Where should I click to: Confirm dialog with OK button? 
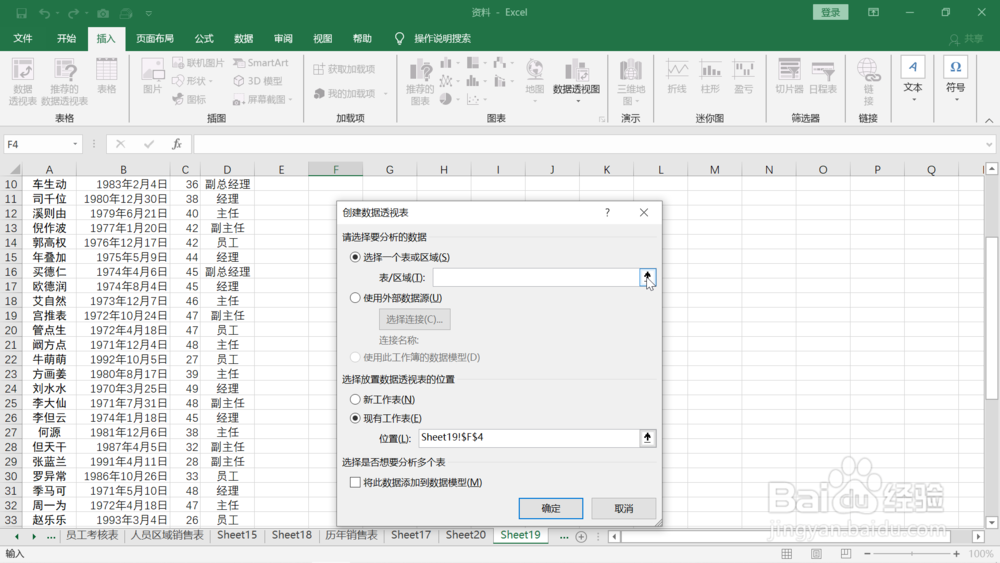coord(551,508)
